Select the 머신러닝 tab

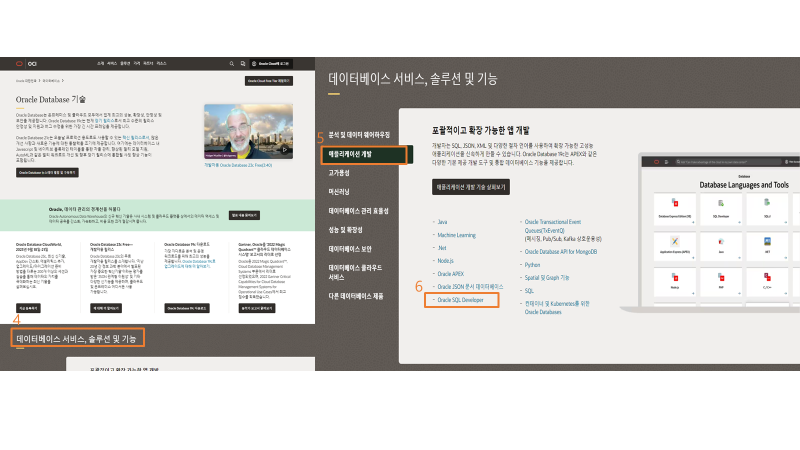coord(339,192)
